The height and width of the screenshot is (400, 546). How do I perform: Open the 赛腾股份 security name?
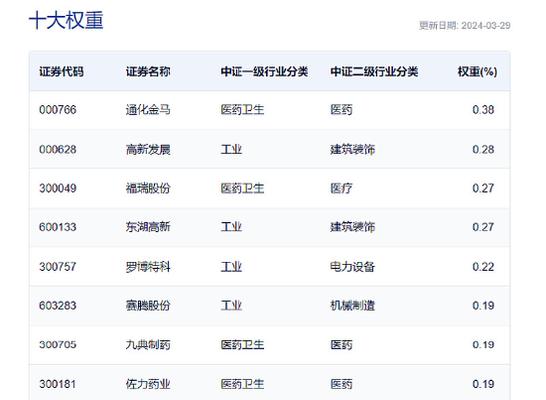coord(148,305)
